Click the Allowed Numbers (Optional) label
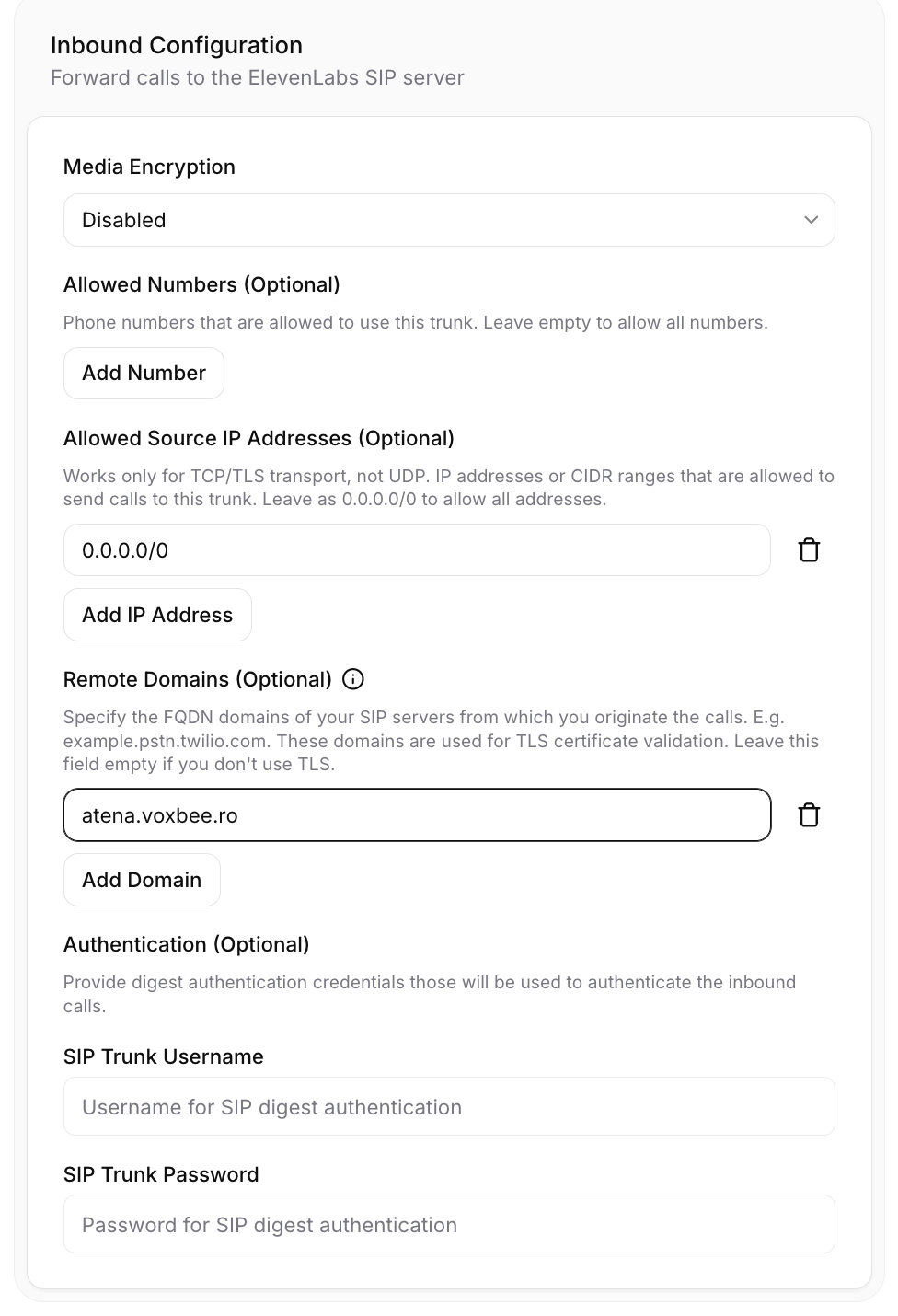This screenshot has width=898, height=1316. click(201, 284)
